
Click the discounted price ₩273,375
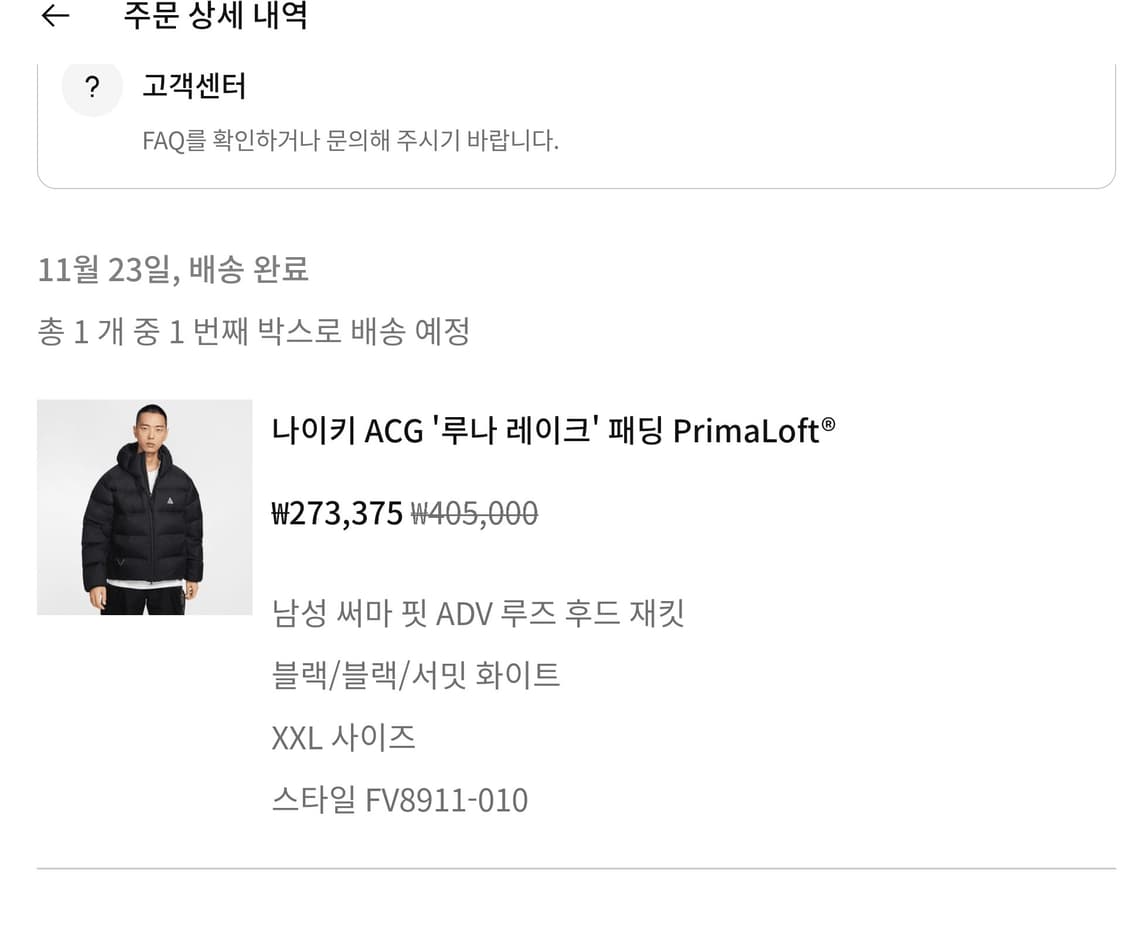click(x=337, y=512)
